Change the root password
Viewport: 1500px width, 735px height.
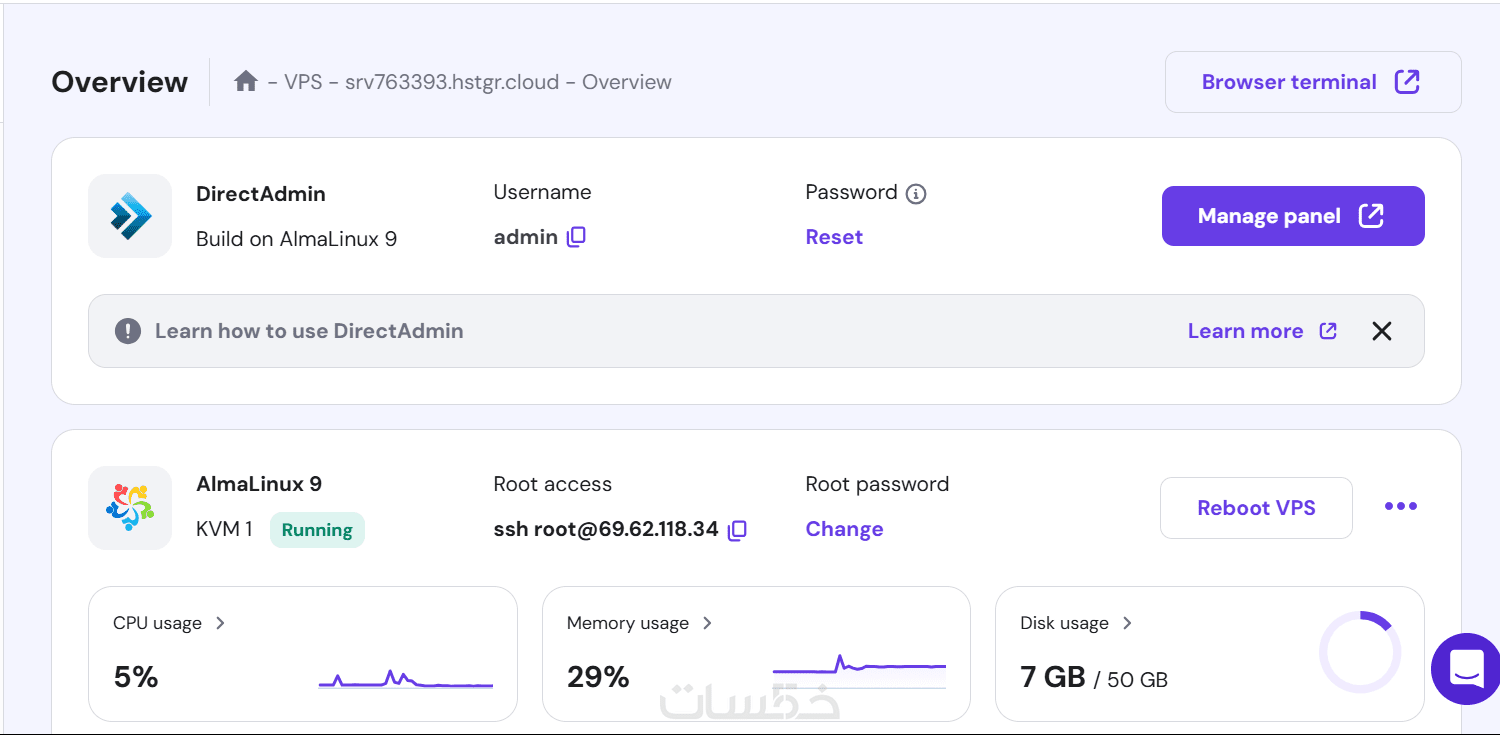(x=844, y=529)
